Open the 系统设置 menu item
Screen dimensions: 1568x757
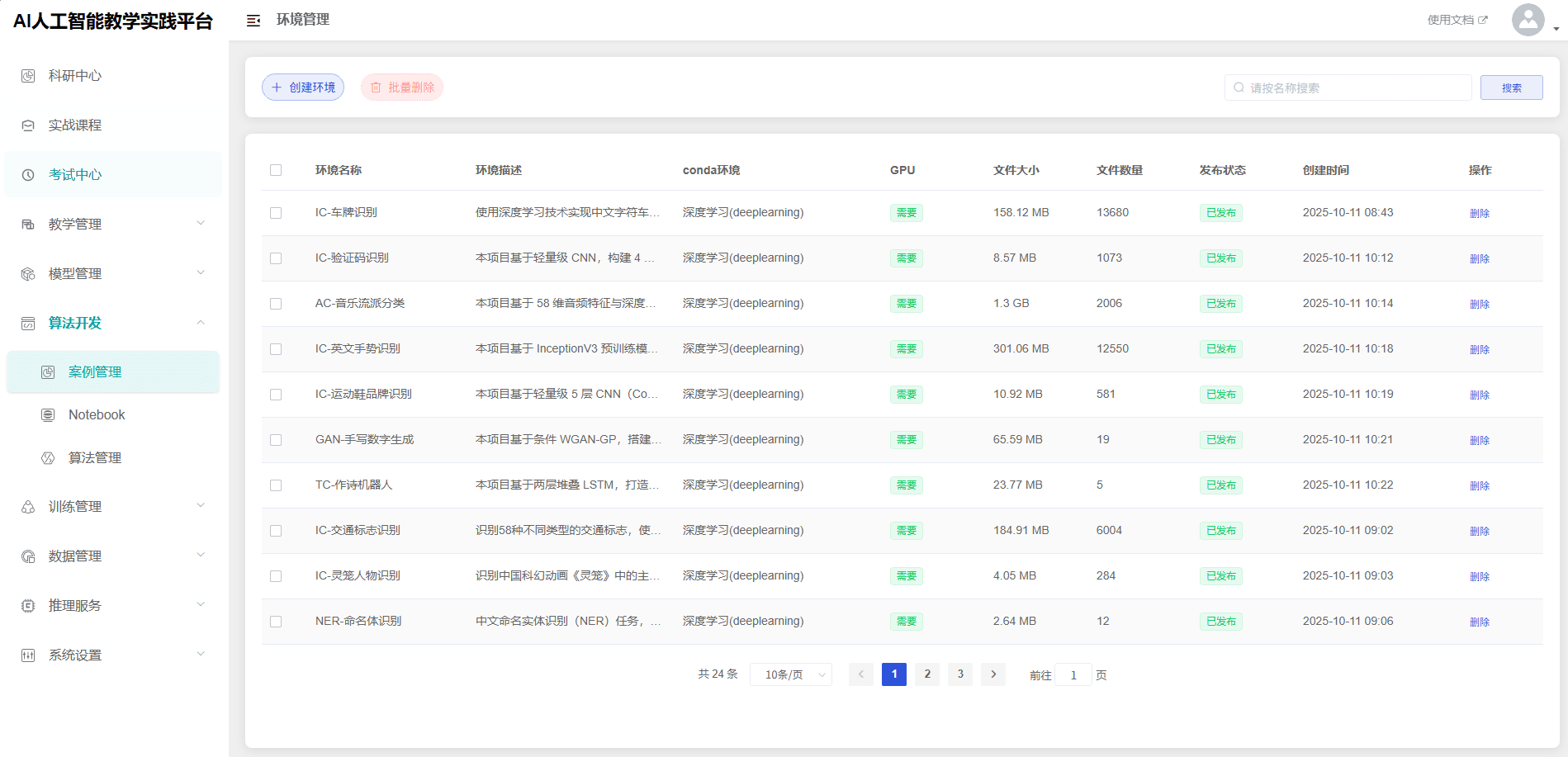pos(75,655)
